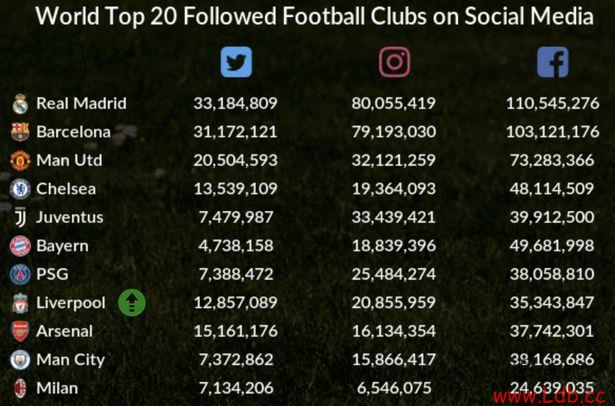Click the Juventus club name
615x406 pixels.
tap(70, 217)
